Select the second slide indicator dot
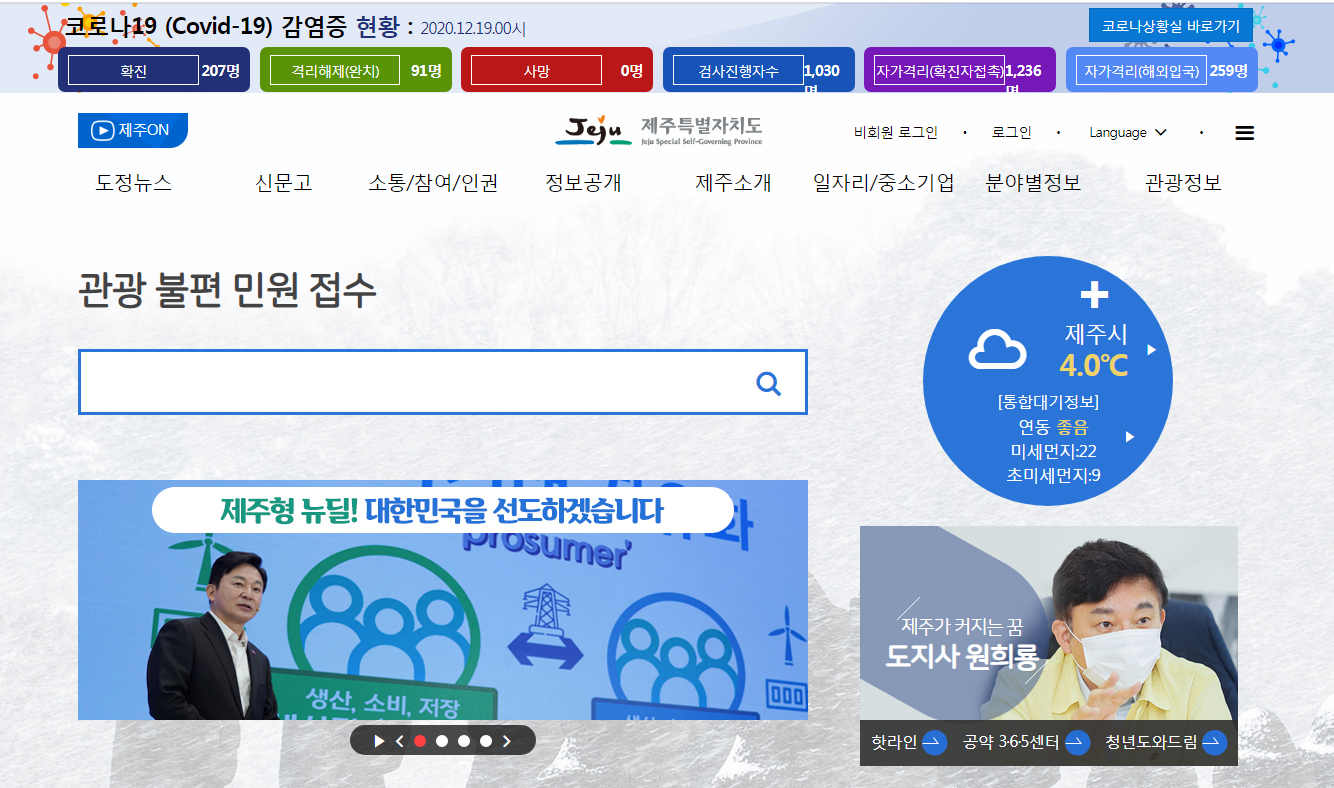The image size is (1334, 788). [442, 741]
